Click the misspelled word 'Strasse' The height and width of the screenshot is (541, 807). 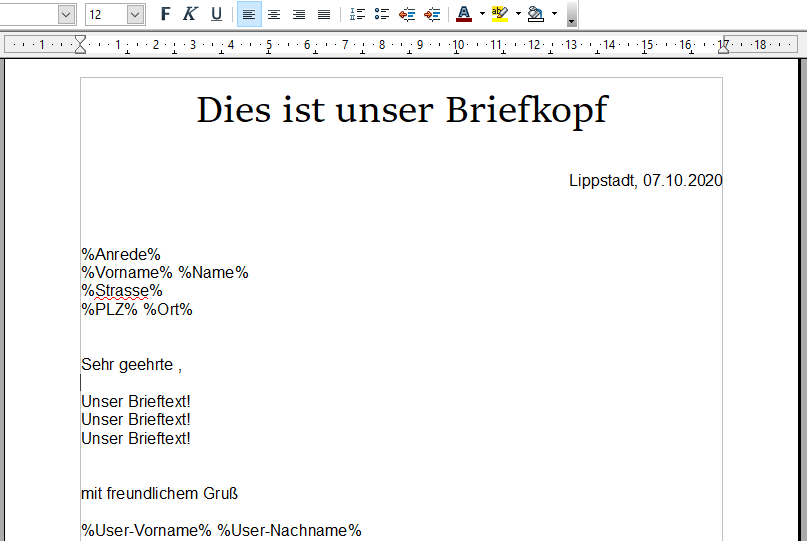point(122,291)
